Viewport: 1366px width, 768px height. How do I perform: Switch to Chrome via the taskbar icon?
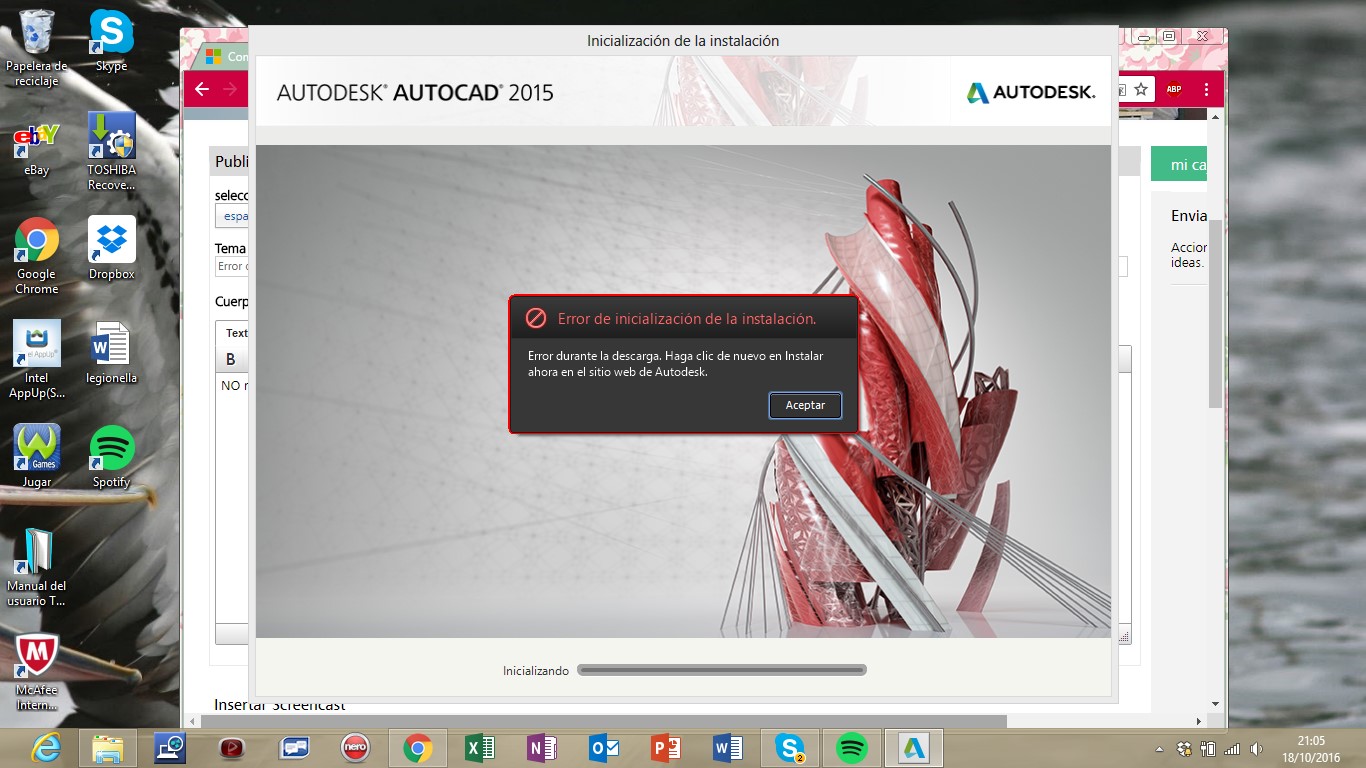[418, 748]
